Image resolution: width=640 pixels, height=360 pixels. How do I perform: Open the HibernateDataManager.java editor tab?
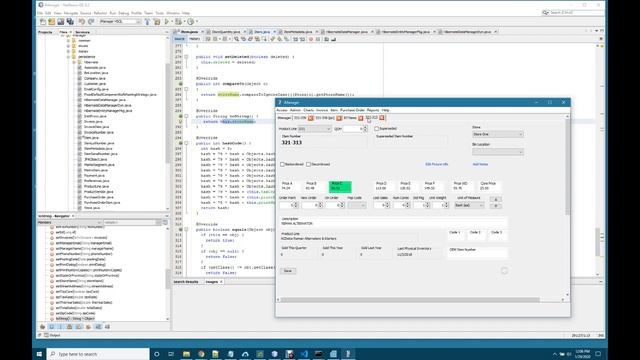pos(346,31)
